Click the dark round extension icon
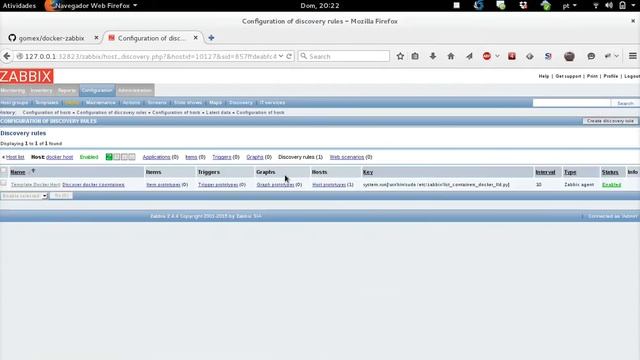640x360 pixels. 569,56
